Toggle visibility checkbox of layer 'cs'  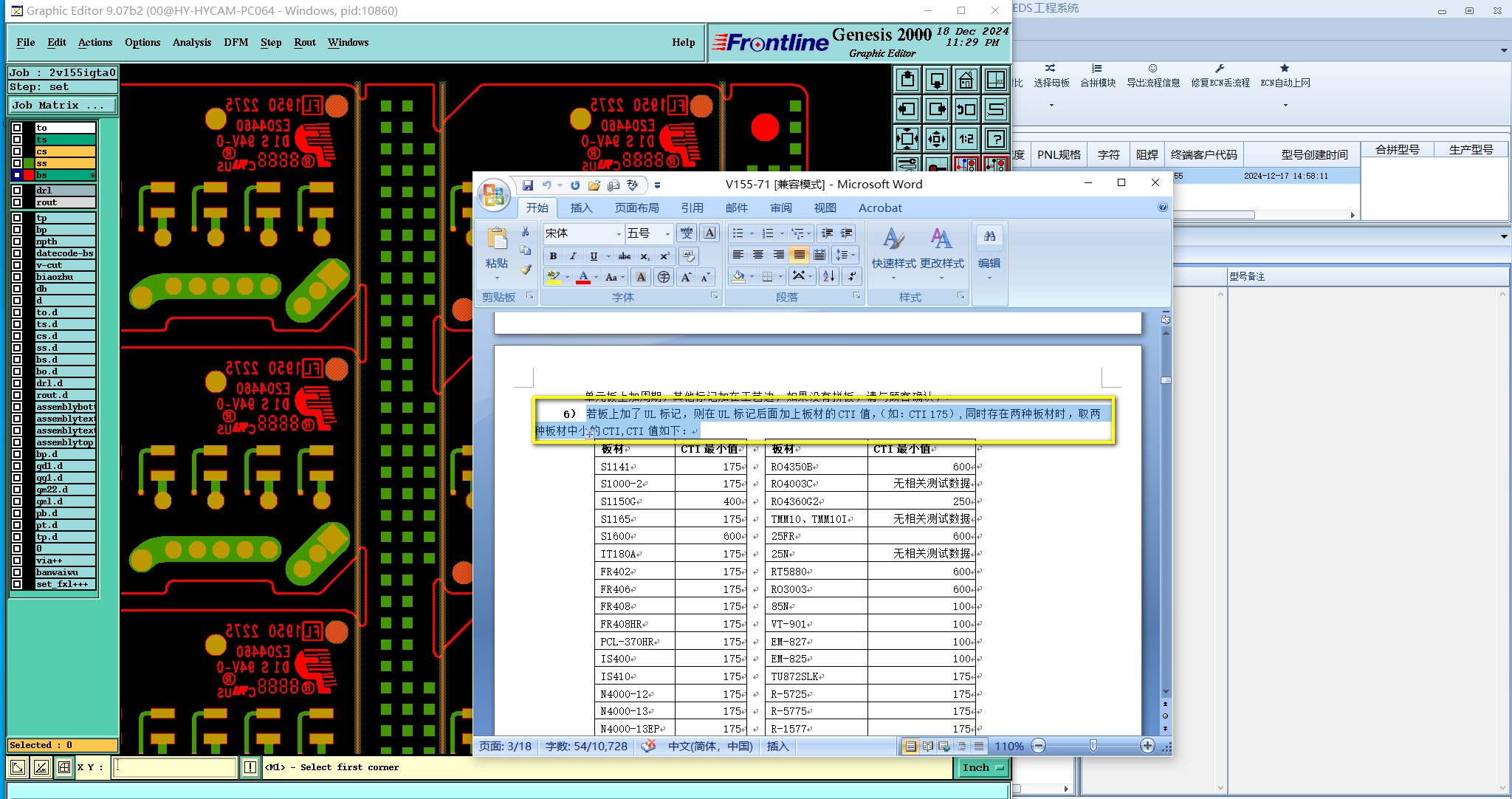click(17, 151)
